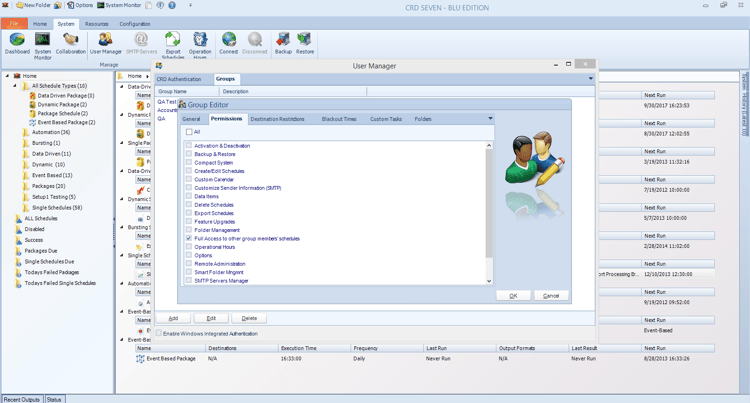Click permissions list scrollbar track
The height and width of the screenshot is (403, 750).
coord(489,268)
